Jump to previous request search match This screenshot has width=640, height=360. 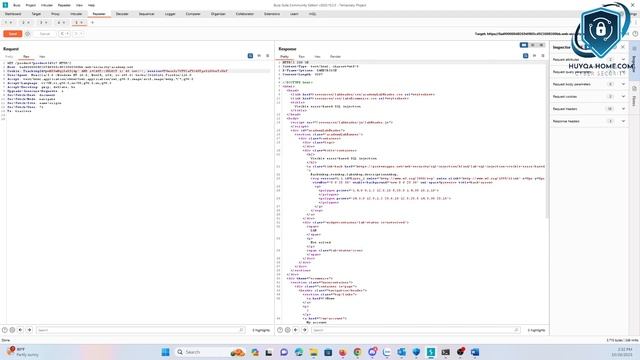(x=21, y=330)
